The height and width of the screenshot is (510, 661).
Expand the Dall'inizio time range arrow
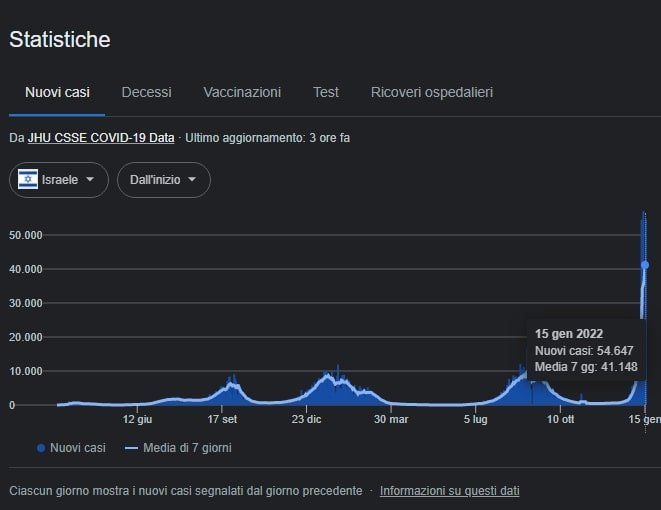click(x=192, y=179)
